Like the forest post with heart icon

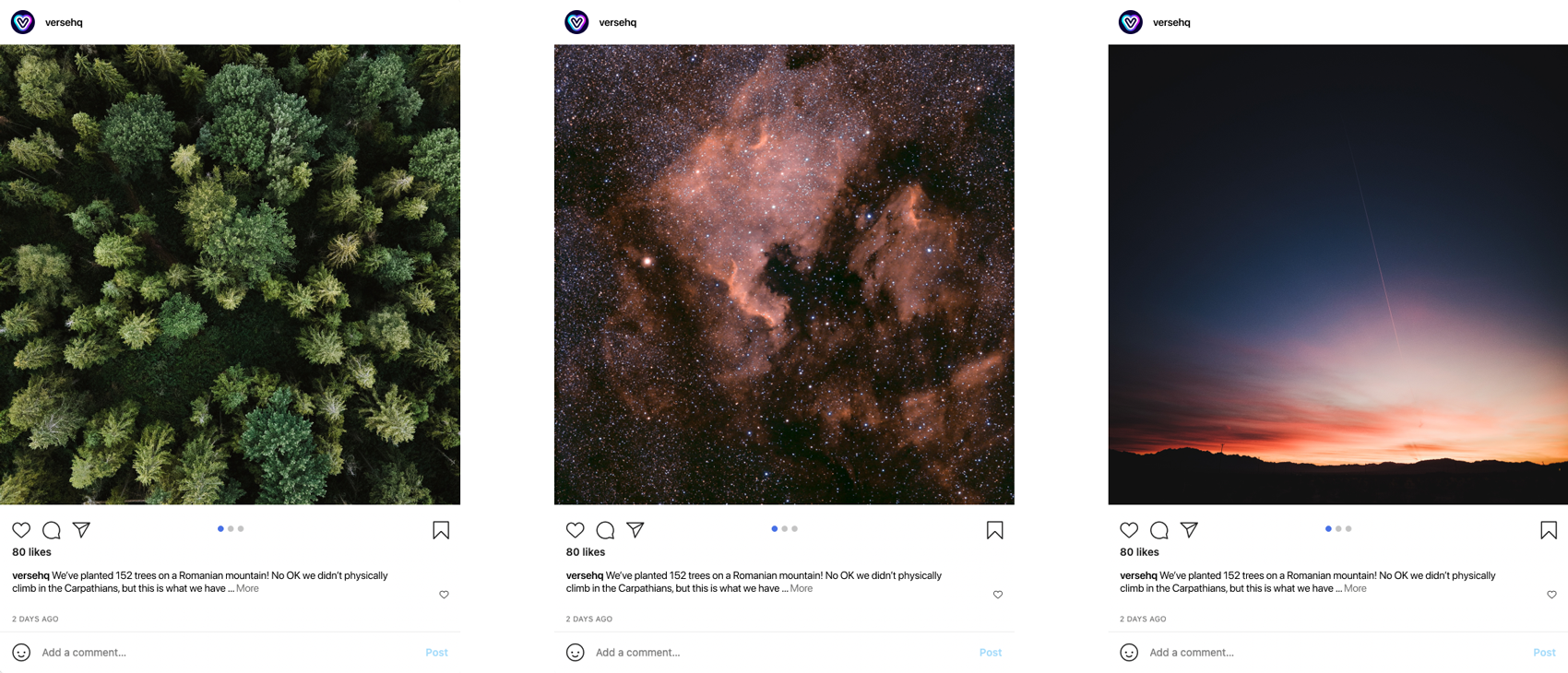pyautogui.click(x=21, y=530)
